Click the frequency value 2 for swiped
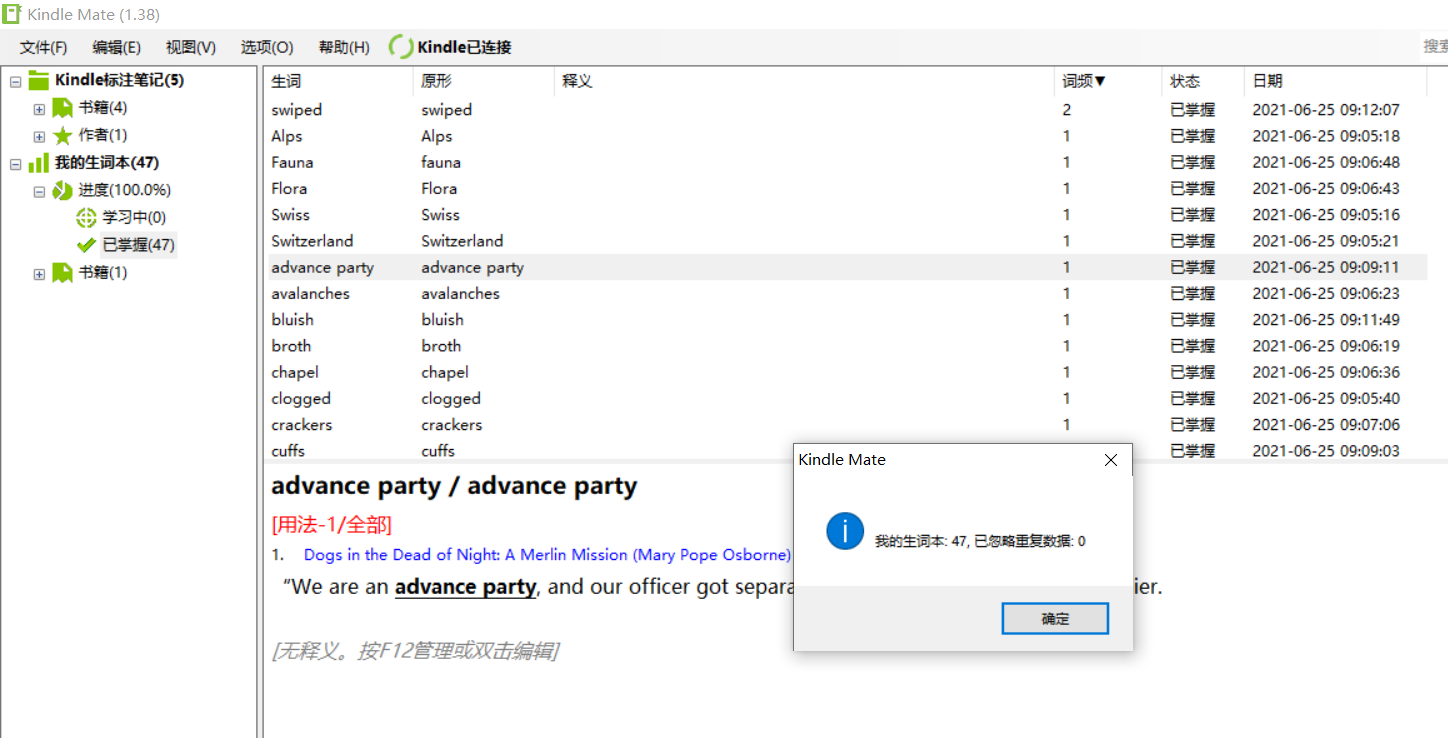The height and width of the screenshot is (738, 1448). [1067, 110]
